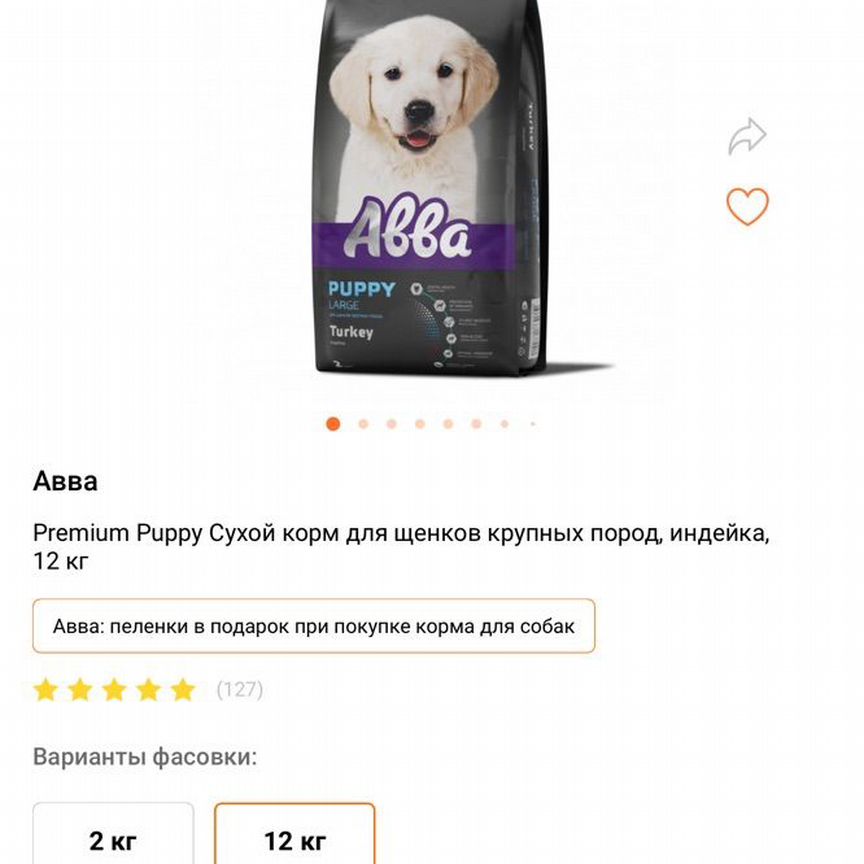Screen dimensions: 864x864
Task: Select the second rating star
Action: click(80, 690)
